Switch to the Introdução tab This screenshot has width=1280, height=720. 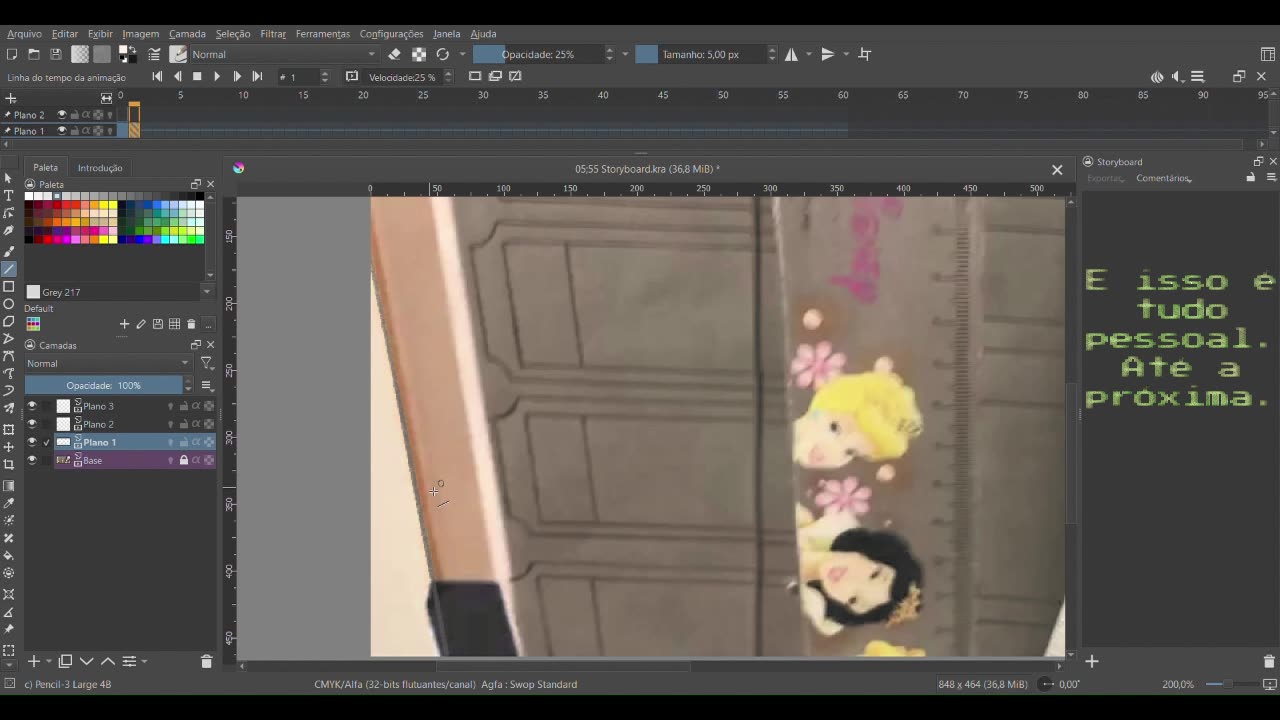(100, 168)
